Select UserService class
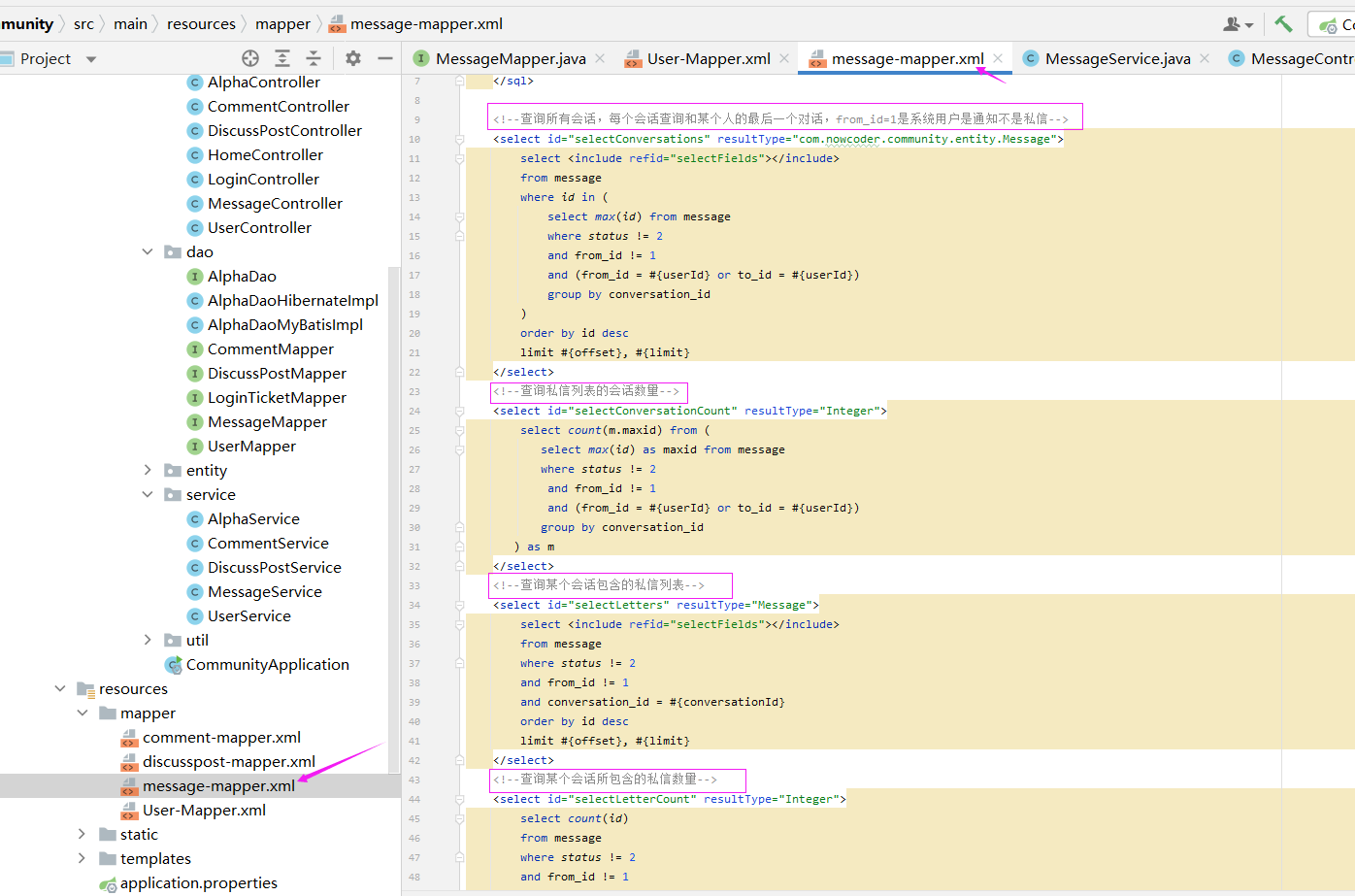Image resolution: width=1355 pixels, height=896 pixels. click(x=248, y=615)
